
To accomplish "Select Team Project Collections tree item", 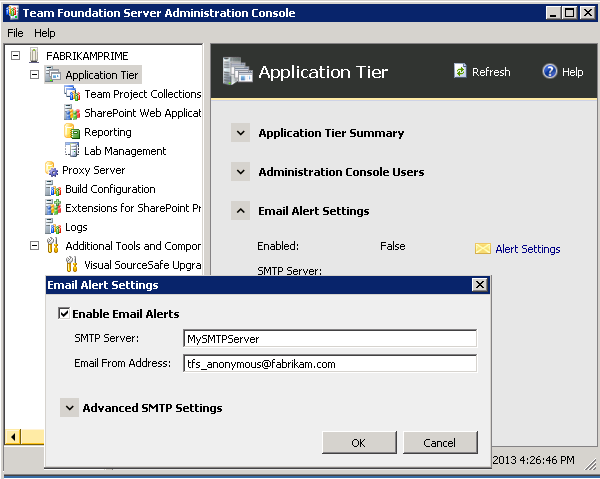I will pyautogui.click(x=142, y=94).
